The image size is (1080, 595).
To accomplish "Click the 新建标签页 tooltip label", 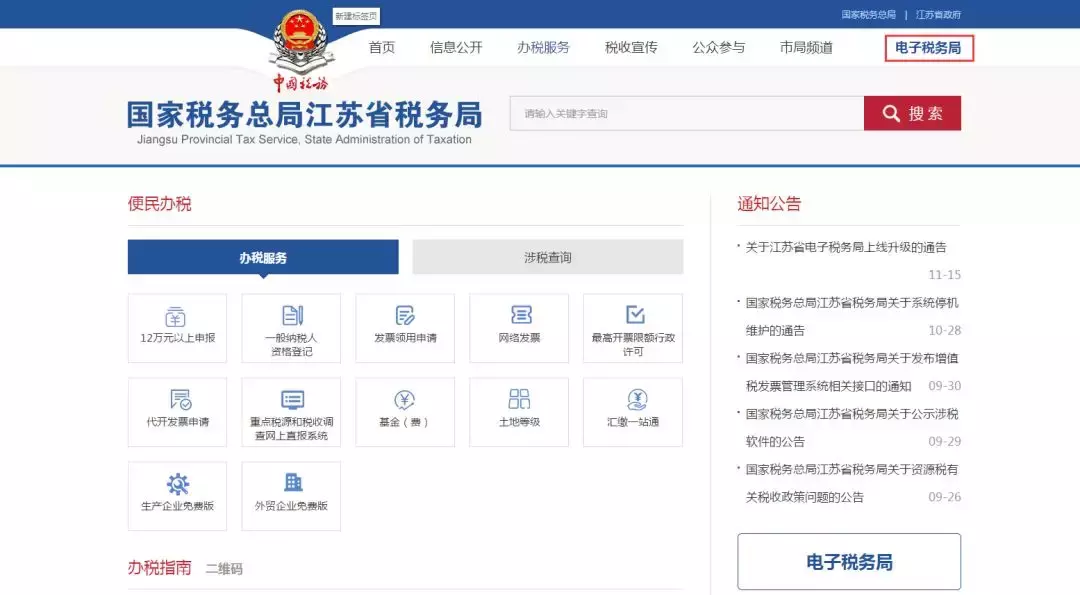I will (x=356, y=17).
